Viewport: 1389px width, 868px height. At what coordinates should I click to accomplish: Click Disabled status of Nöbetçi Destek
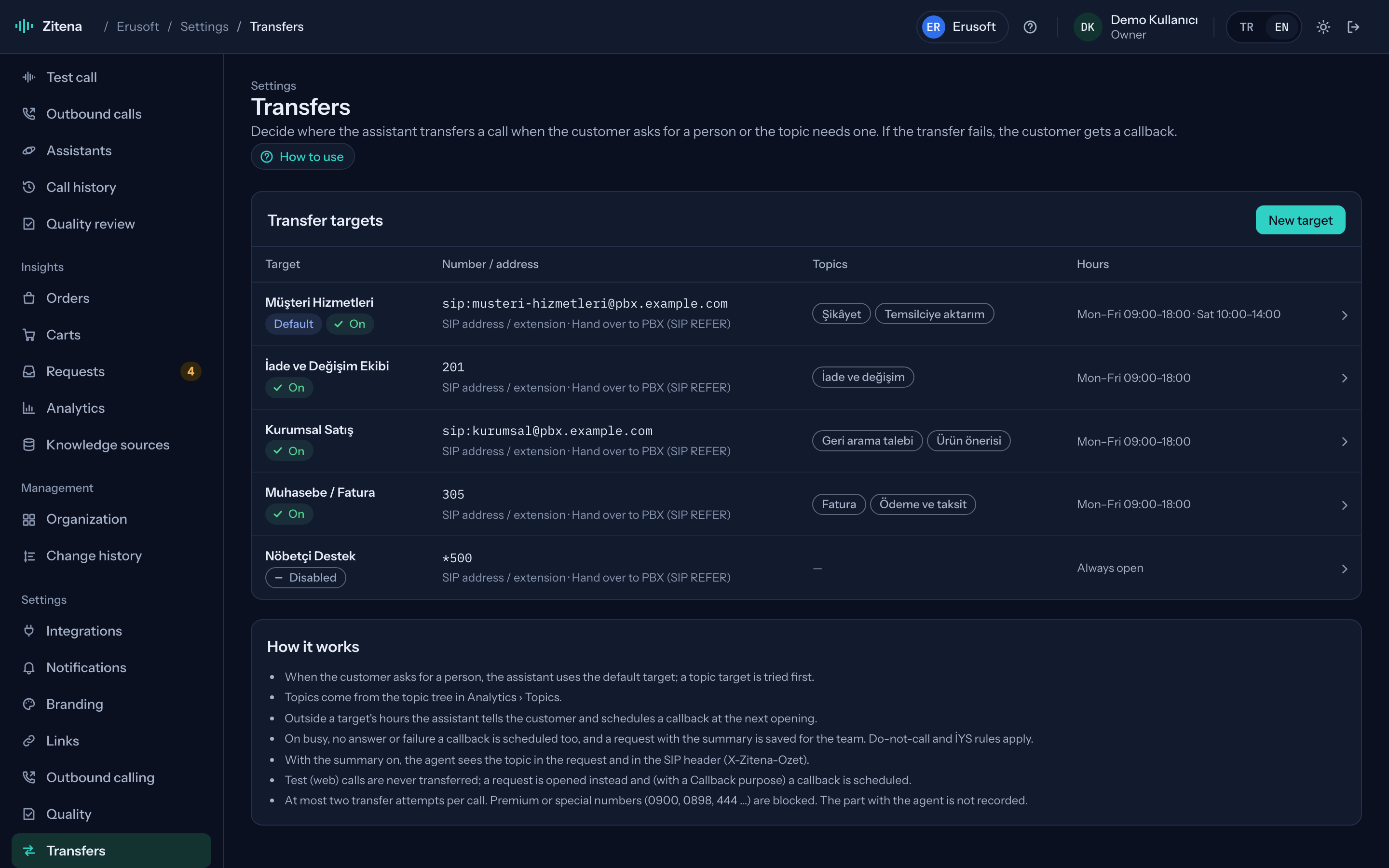click(x=305, y=578)
